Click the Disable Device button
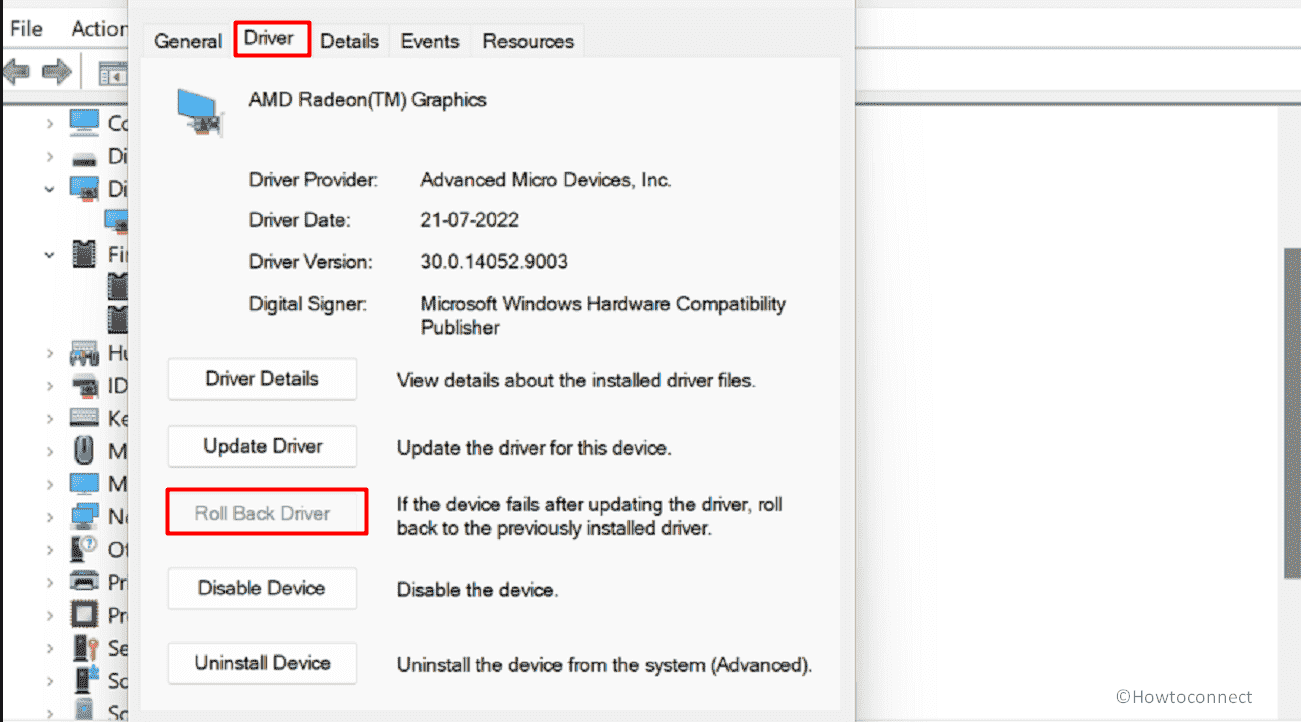This screenshot has height=722, width=1301. pos(262,588)
